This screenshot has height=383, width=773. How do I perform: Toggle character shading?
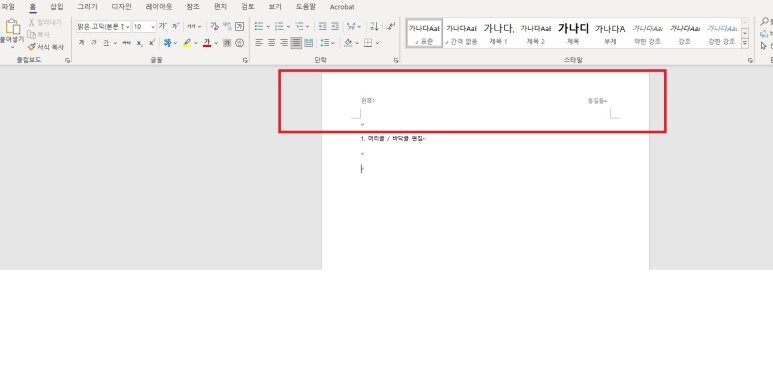coord(227,43)
